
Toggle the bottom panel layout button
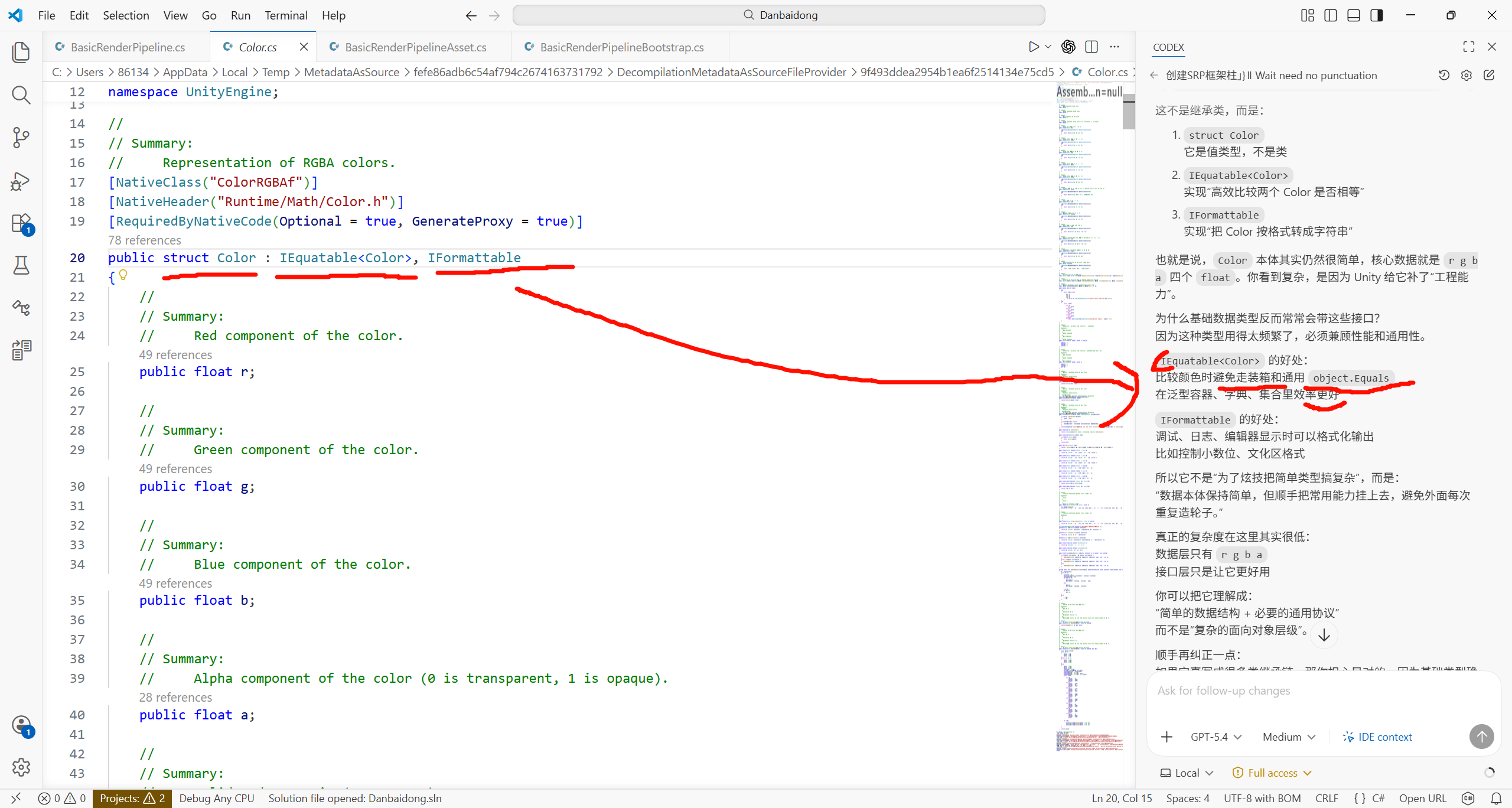pos(1354,15)
